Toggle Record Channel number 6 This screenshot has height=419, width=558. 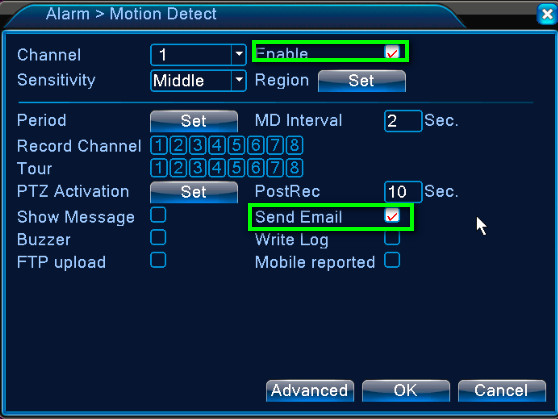(256, 145)
